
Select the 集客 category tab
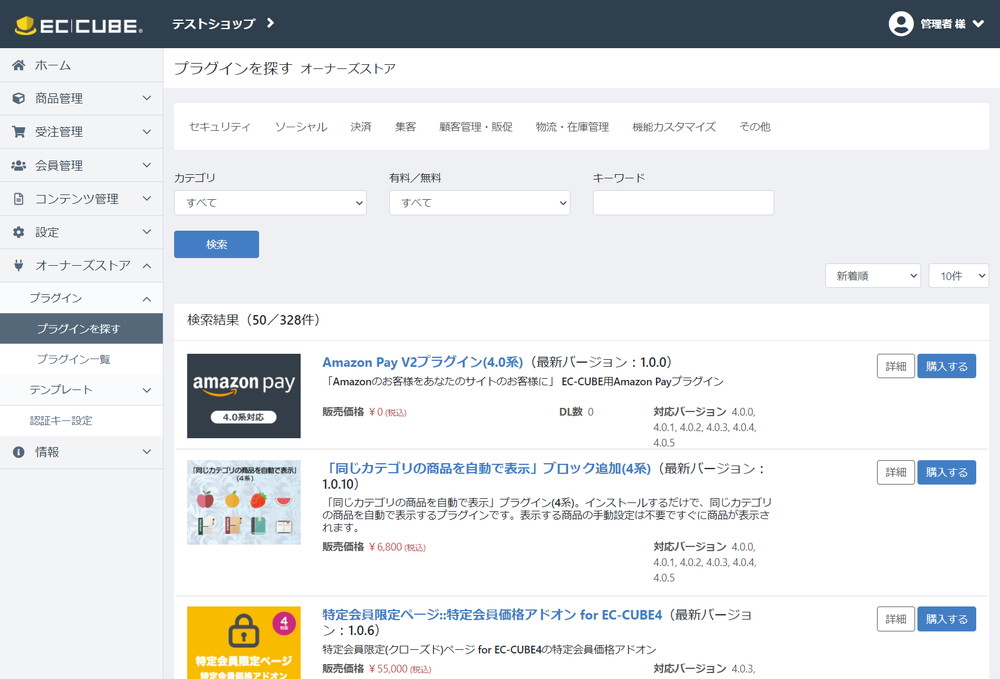pyautogui.click(x=406, y=127)
